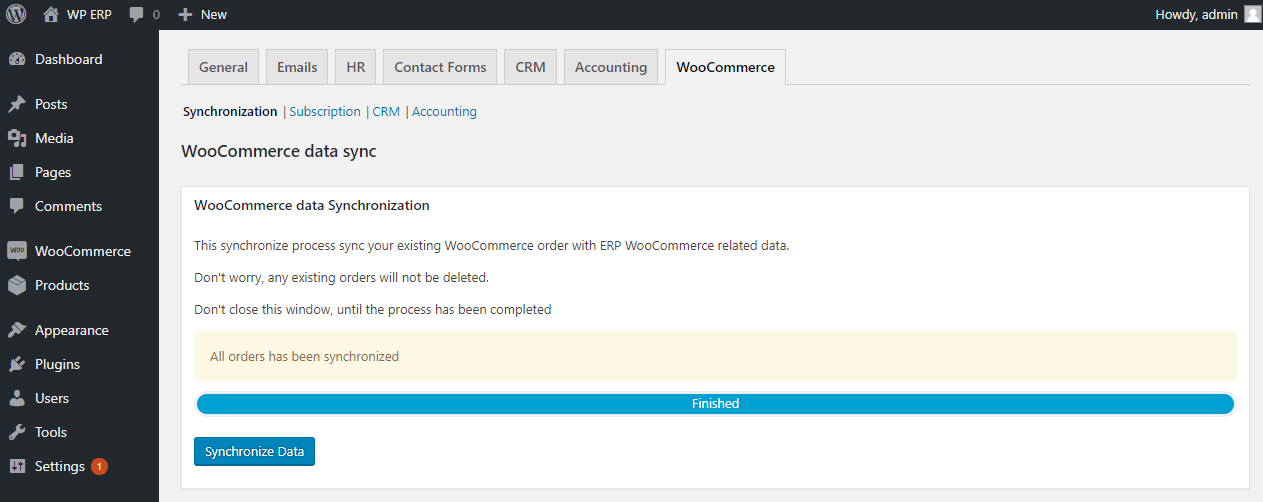Click the Appearance paintbrush icon
The image size is (1263, 502).
point(17,330)
